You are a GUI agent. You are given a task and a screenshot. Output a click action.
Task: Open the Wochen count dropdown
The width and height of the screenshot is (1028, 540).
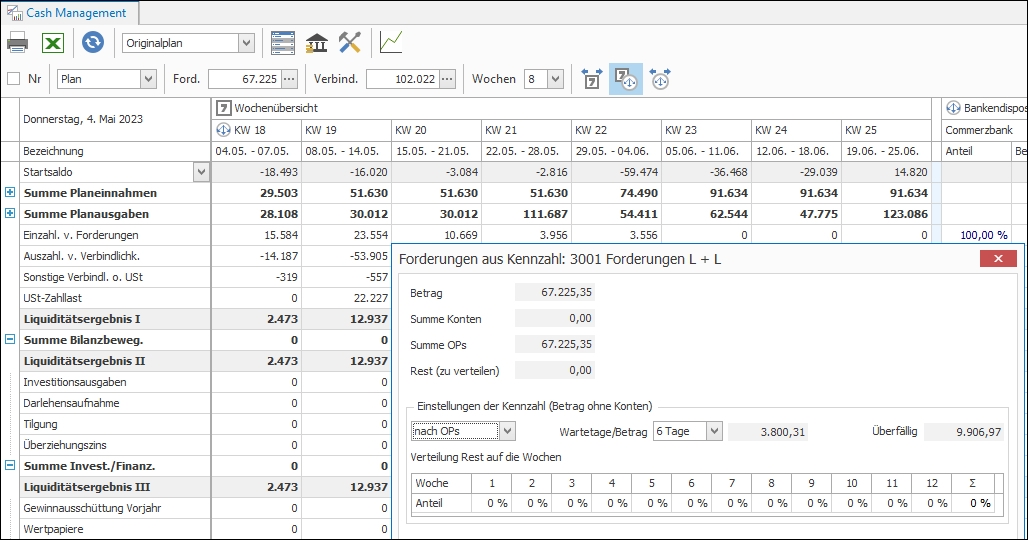556,79
